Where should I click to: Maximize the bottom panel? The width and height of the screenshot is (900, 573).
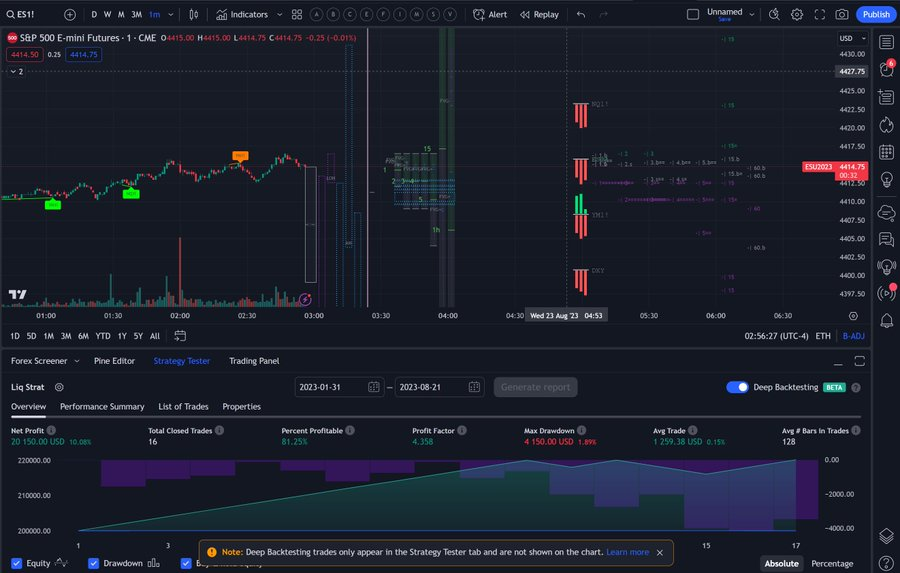click(x=859, y=361)
